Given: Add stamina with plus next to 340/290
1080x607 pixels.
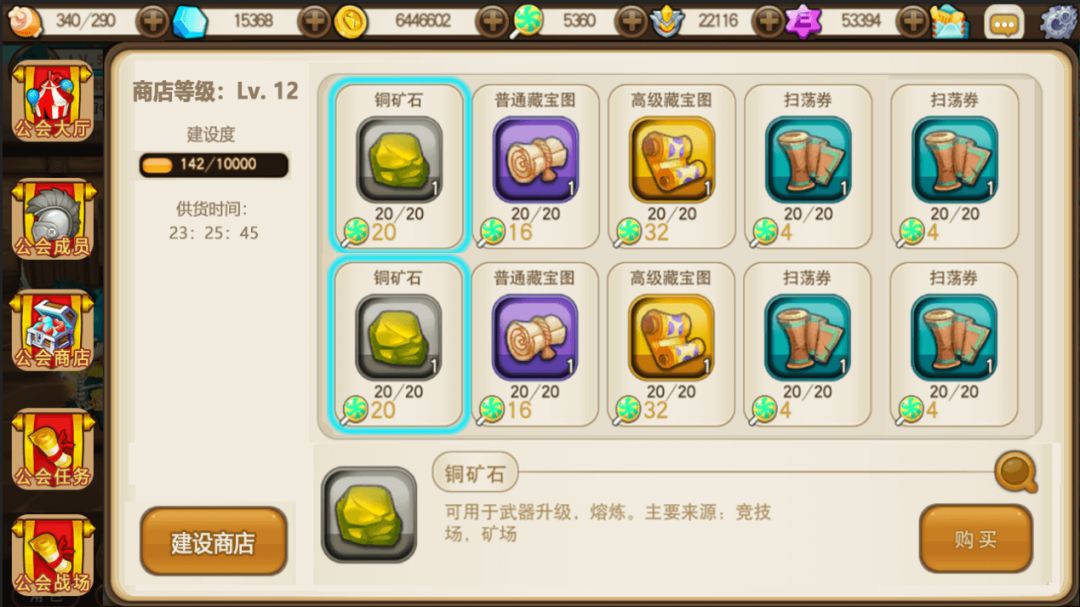Looking at the screenshot, I should (x=152, y=22).
